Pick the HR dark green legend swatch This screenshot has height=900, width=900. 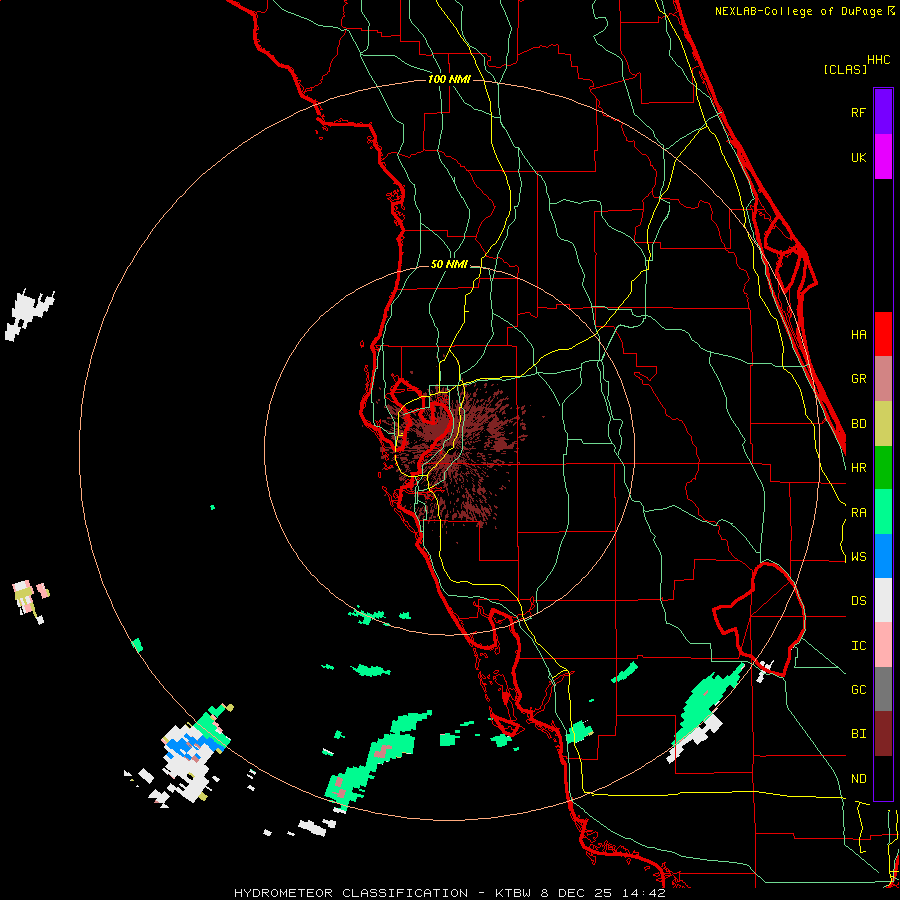[883, 468]
